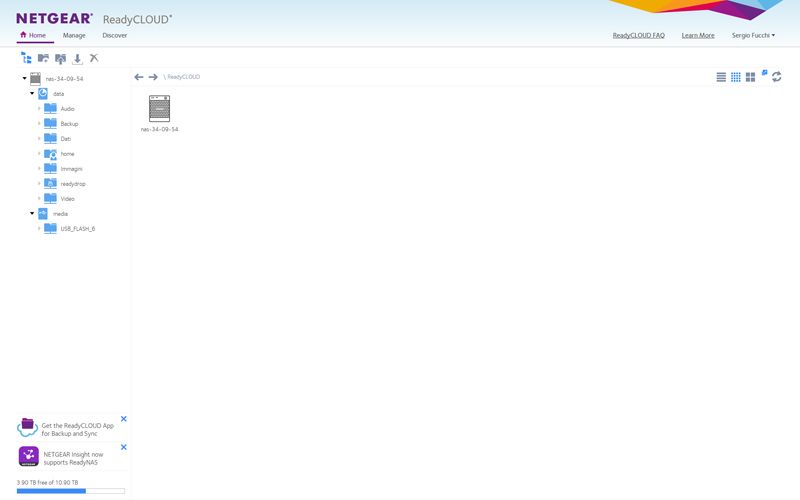This screenshot has width=800, height=500.
Task: Click the Dati folder icon
Action: tap(50, 138)
